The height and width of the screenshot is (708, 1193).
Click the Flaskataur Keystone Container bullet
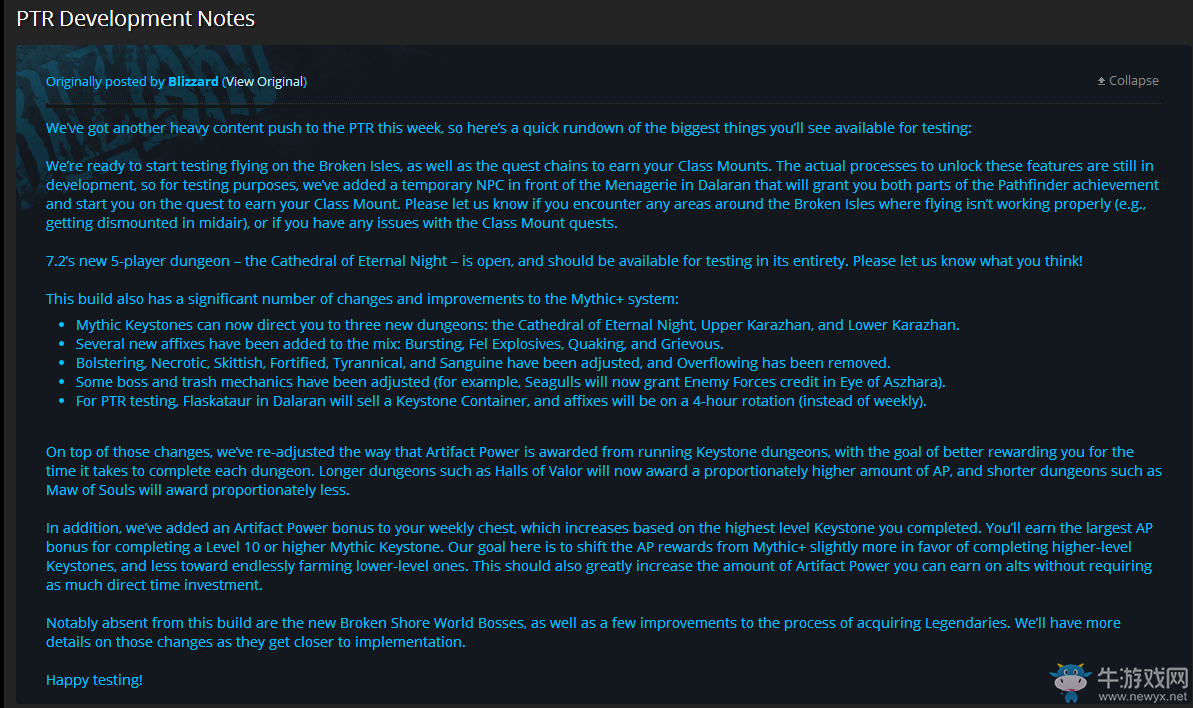(x=501, y=401)
